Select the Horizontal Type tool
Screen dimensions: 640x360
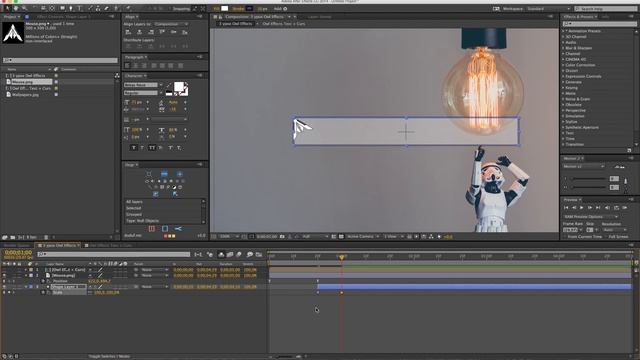tap(79, 8)
